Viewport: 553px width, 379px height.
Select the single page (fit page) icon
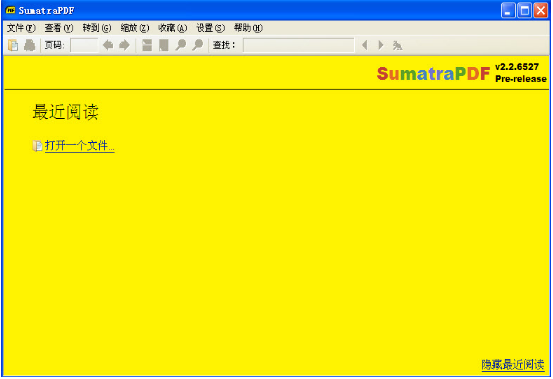164,45
